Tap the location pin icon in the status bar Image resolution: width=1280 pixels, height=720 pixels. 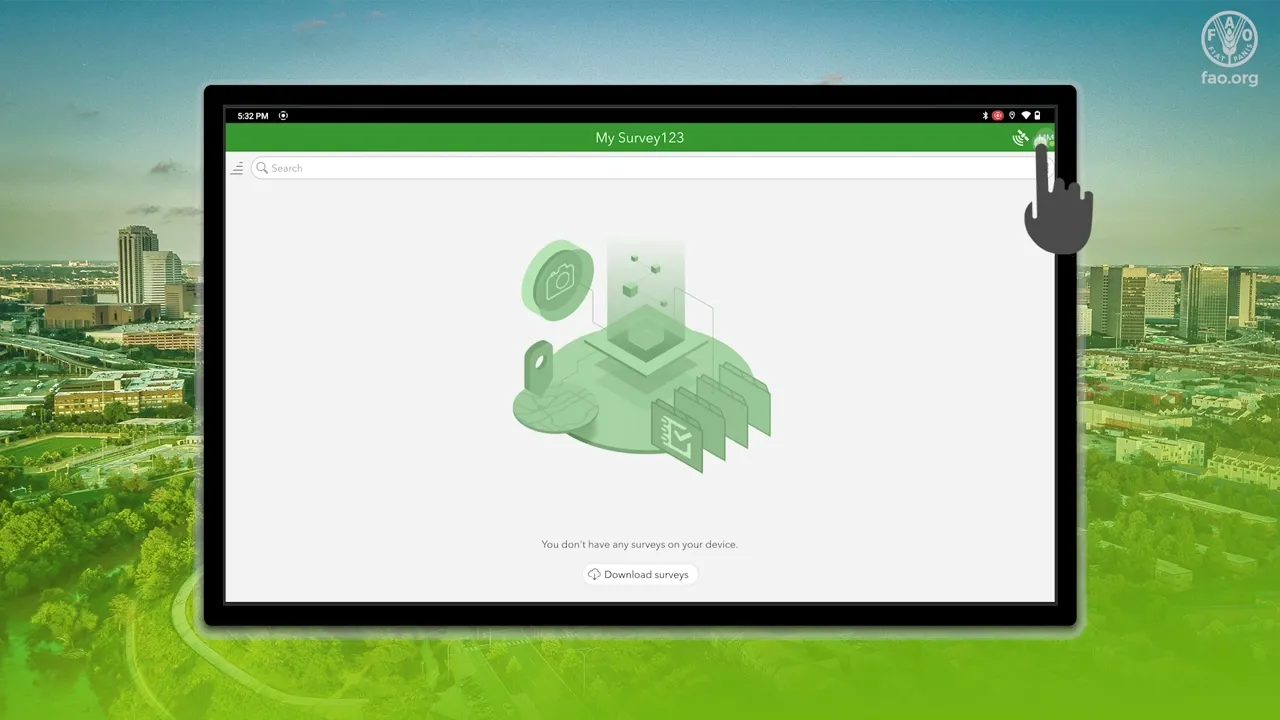click(1012, 116)
